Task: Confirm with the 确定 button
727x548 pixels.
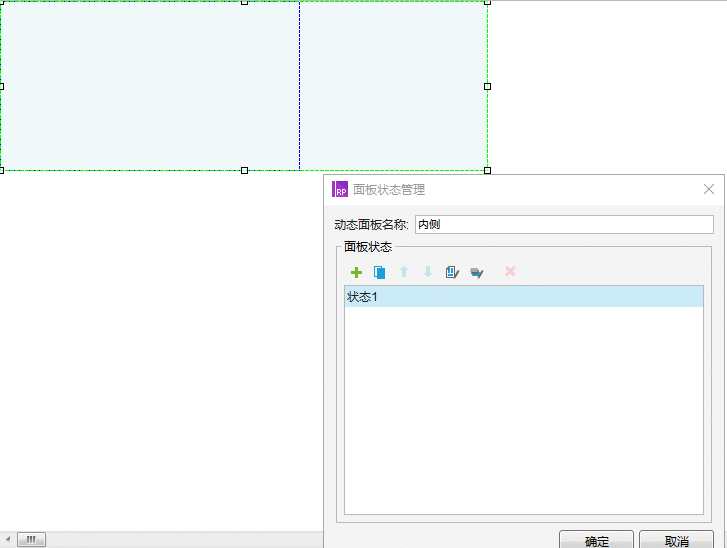Action: click(596, 541)
